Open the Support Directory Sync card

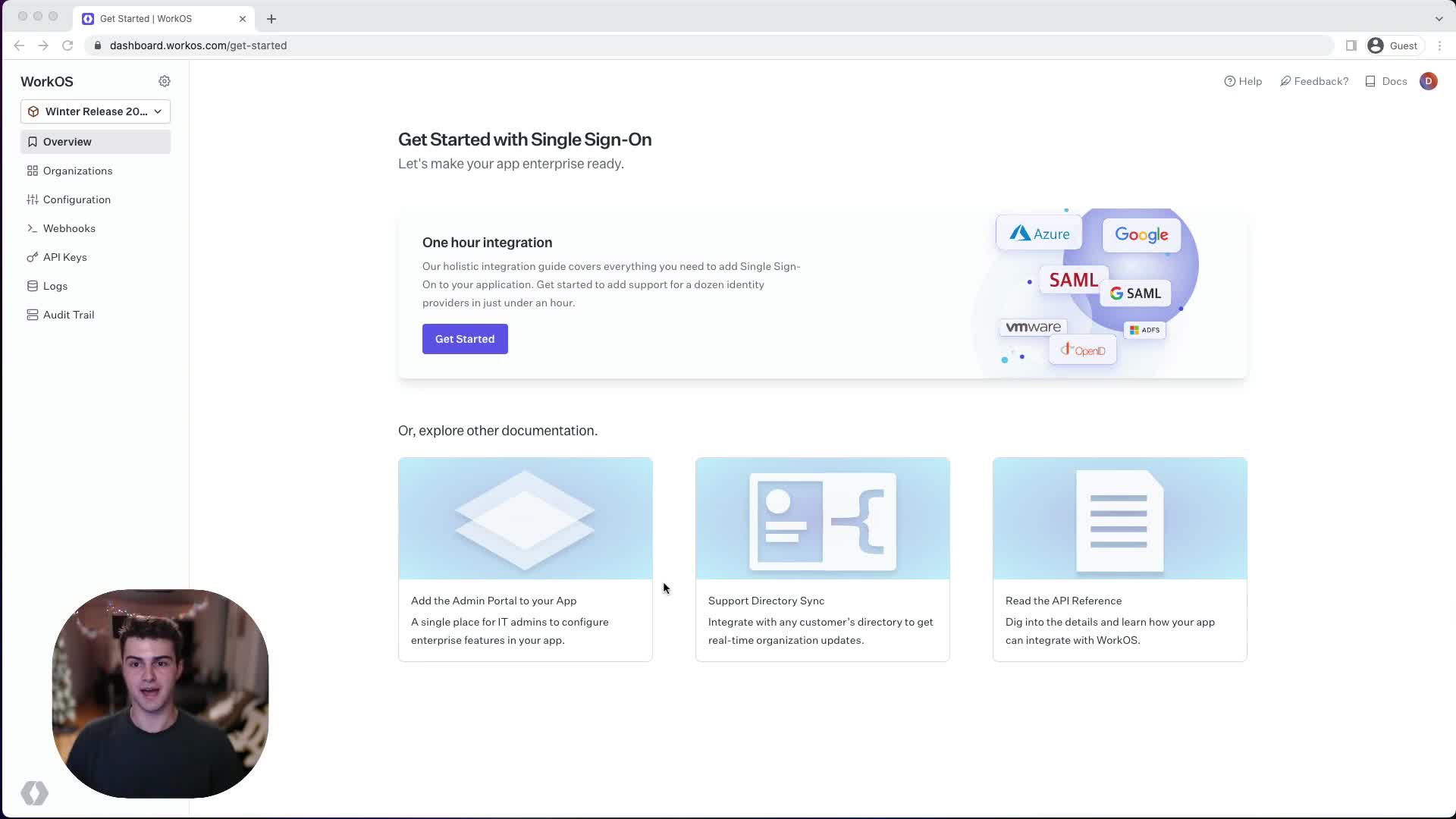(822, 559)
